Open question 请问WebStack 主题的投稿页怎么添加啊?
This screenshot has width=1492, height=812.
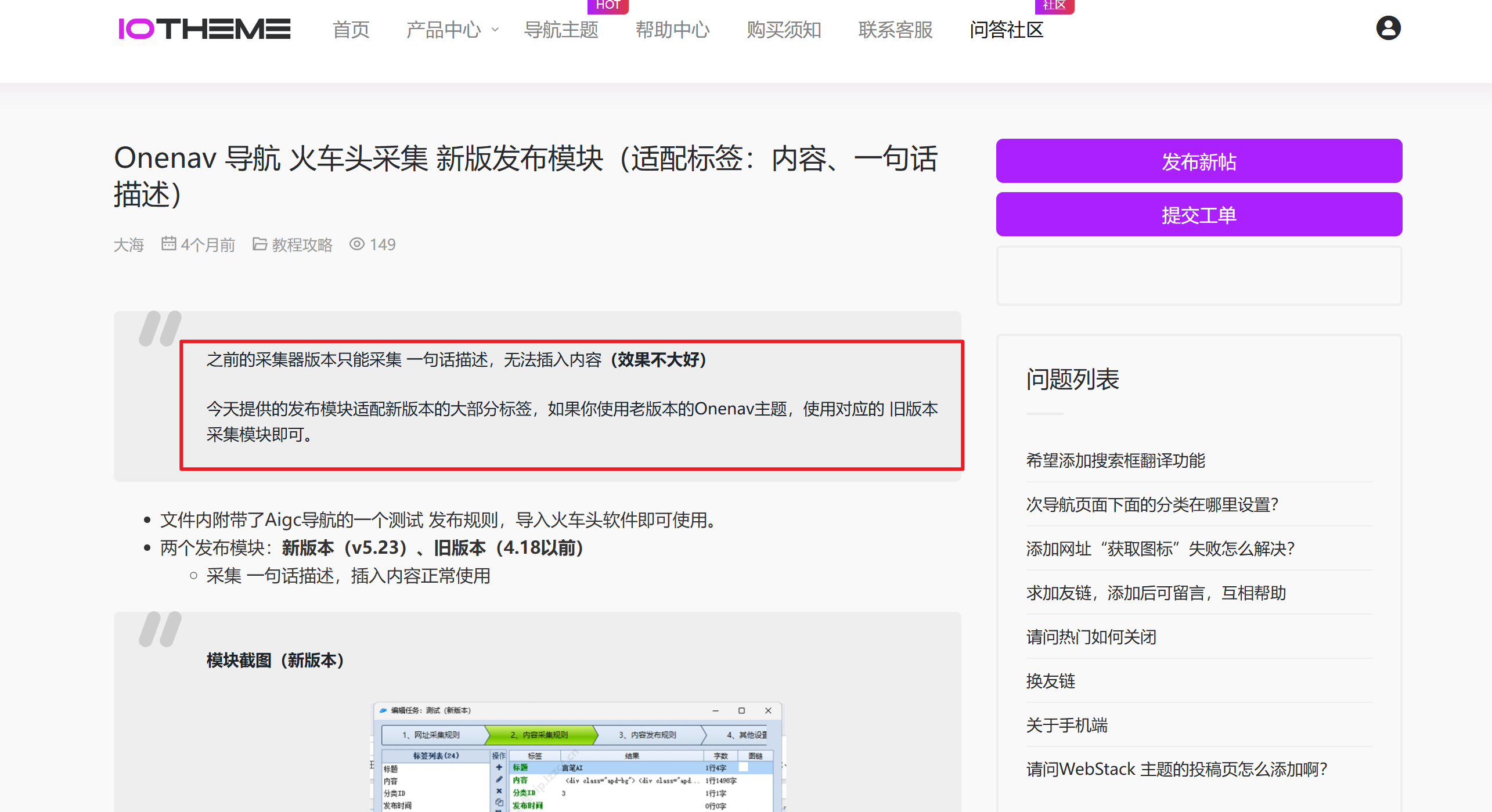(1176, 769)
